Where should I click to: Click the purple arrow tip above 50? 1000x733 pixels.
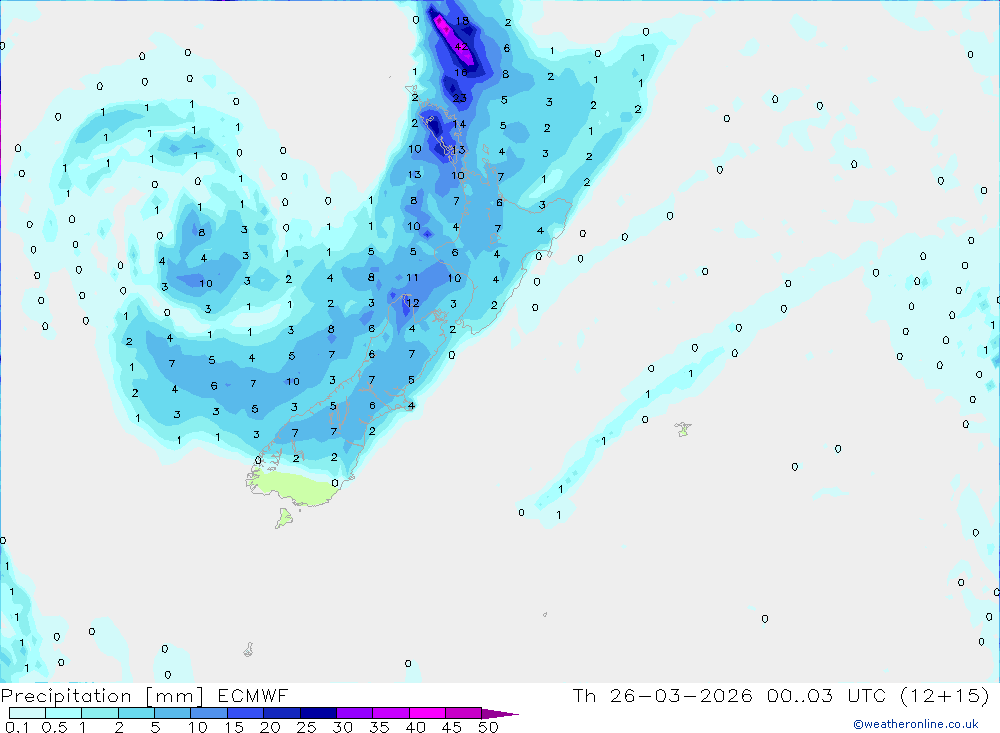[500, 713]
